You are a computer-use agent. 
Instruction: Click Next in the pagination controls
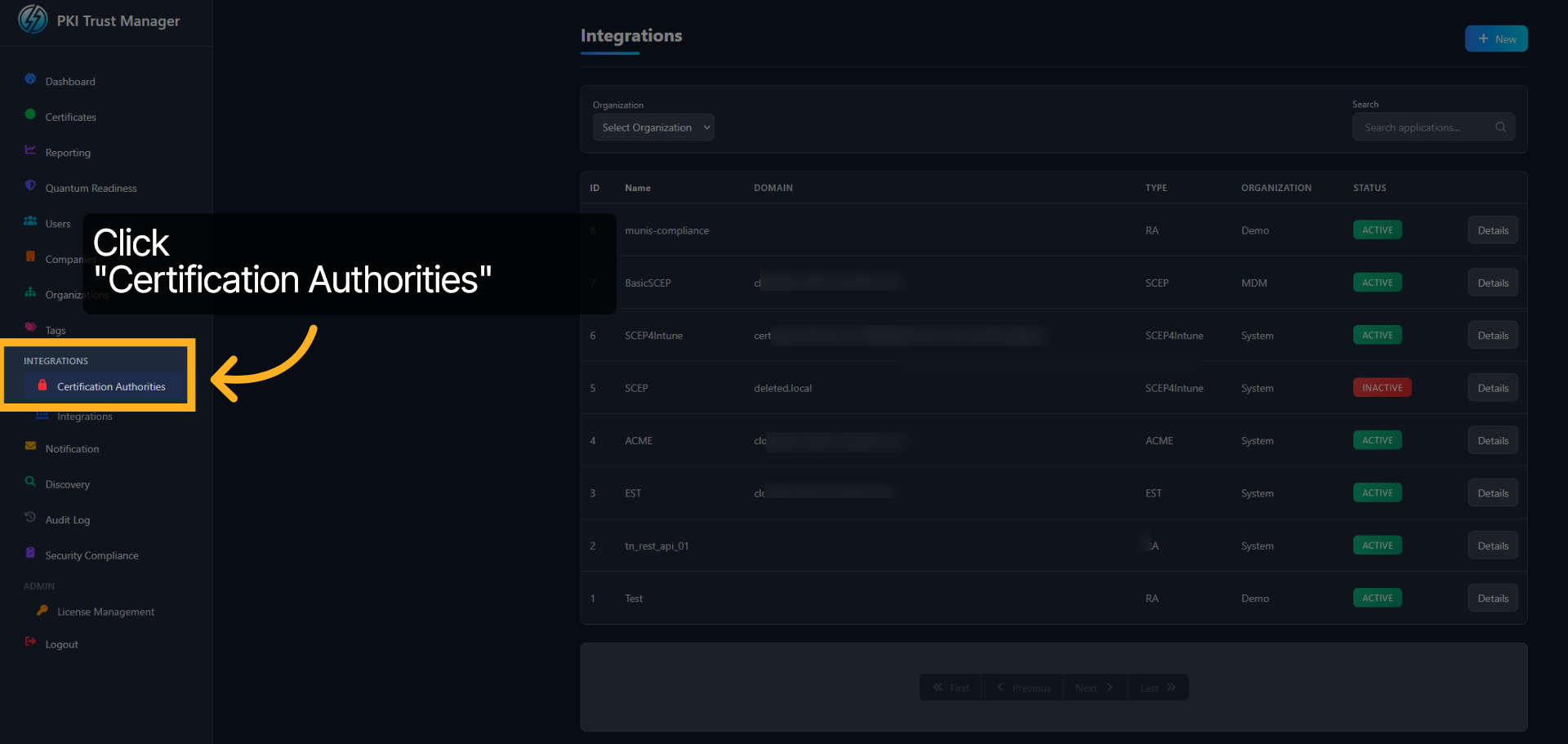[x=1093, y=687]
